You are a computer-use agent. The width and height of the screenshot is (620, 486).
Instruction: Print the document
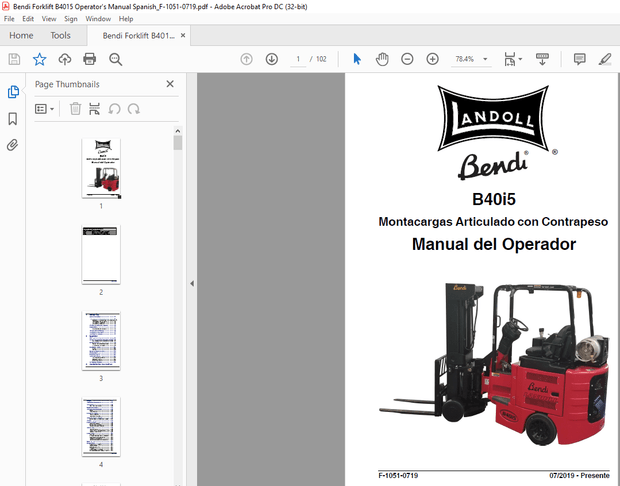tap(90, 59)
